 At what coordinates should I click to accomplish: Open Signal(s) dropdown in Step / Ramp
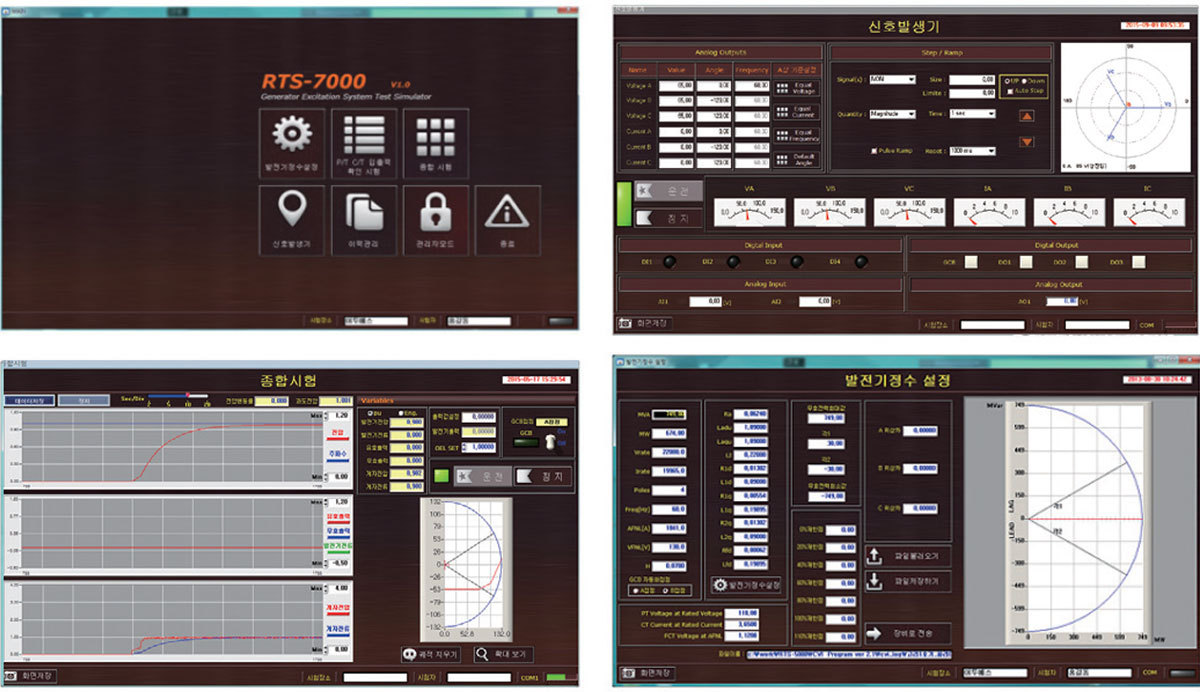pyautogui.click(x=893, y=79)
